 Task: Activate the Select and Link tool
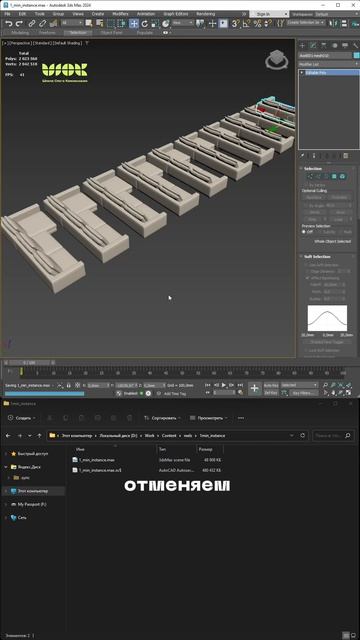click(x=32, y=24)
